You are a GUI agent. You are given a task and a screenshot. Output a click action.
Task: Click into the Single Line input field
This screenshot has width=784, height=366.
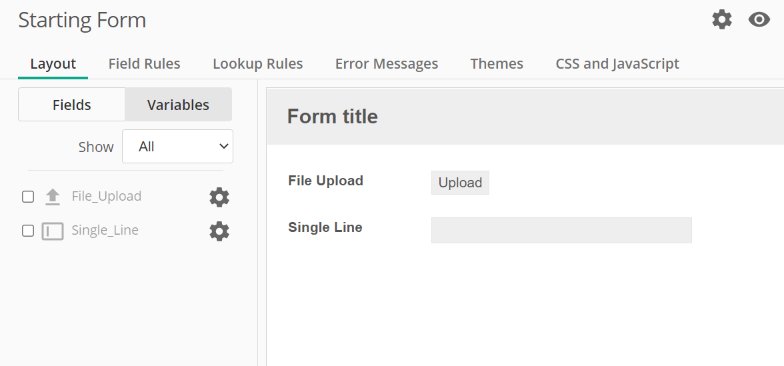pos(561,230)
